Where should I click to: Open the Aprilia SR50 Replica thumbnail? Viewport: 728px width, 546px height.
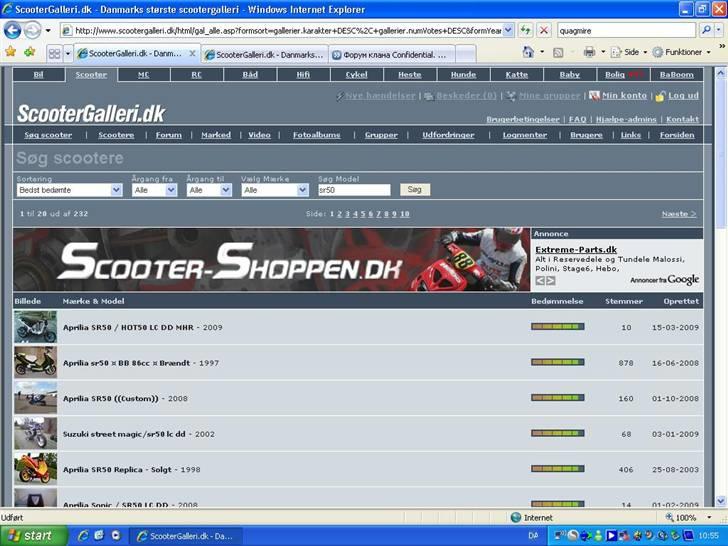click(x=35, y=469)
